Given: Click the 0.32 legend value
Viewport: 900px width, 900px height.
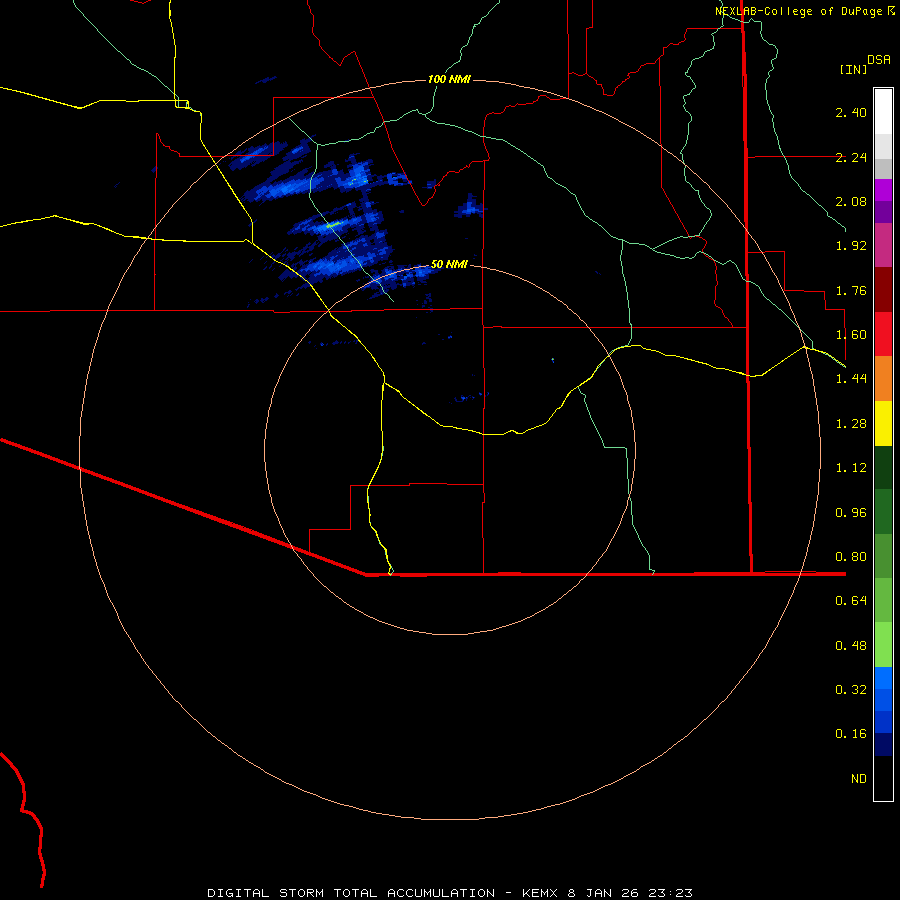Looking at the screenshot, I should [x=851, y=690].
